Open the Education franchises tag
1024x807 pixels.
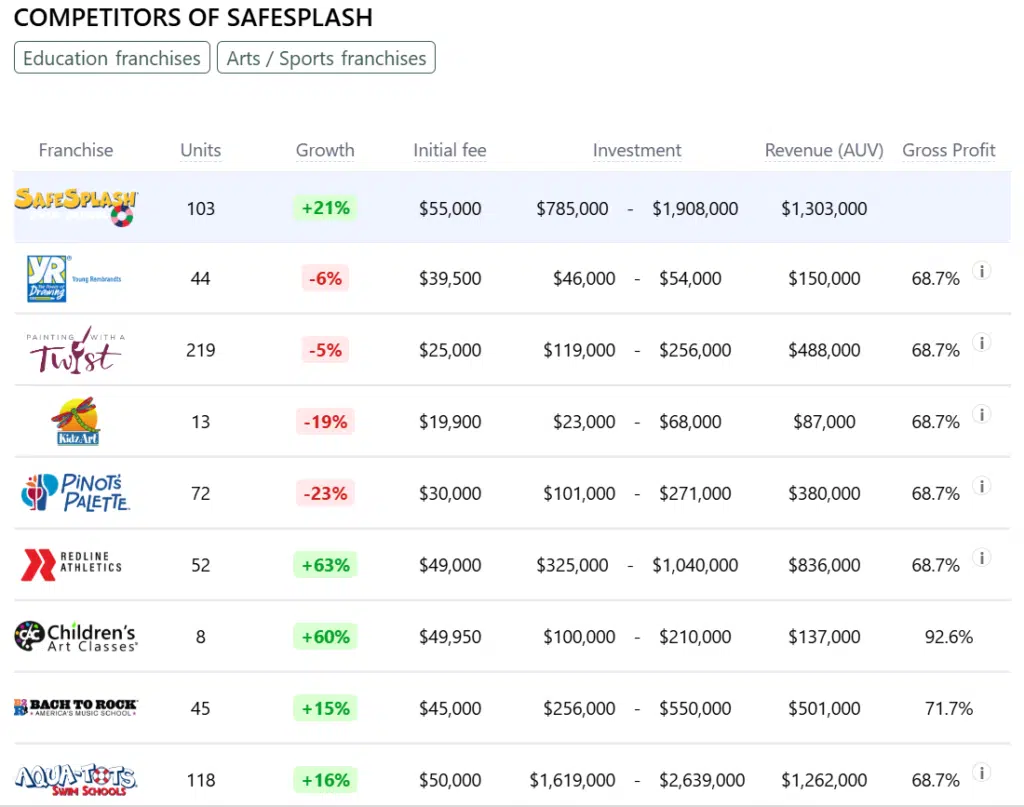tap(112, 58)
